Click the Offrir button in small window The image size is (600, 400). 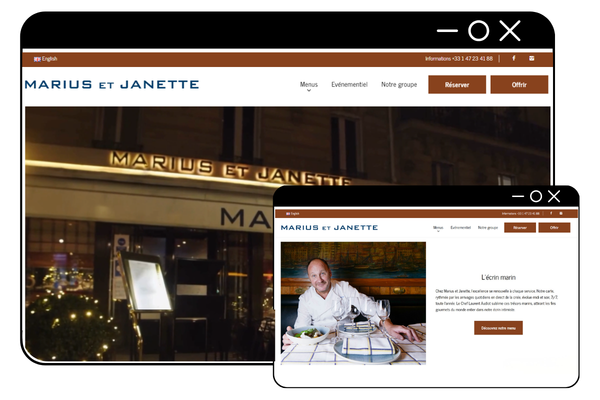[554, 227]
